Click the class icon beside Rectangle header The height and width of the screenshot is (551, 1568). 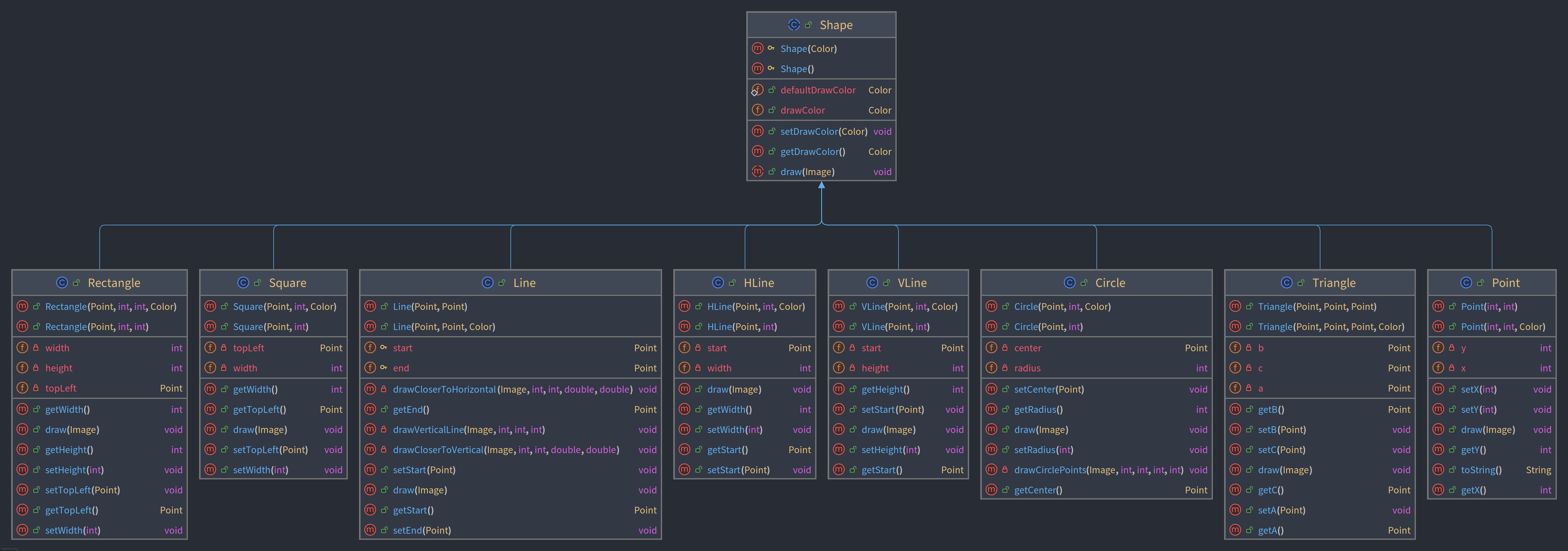click(x=62, y=282)
